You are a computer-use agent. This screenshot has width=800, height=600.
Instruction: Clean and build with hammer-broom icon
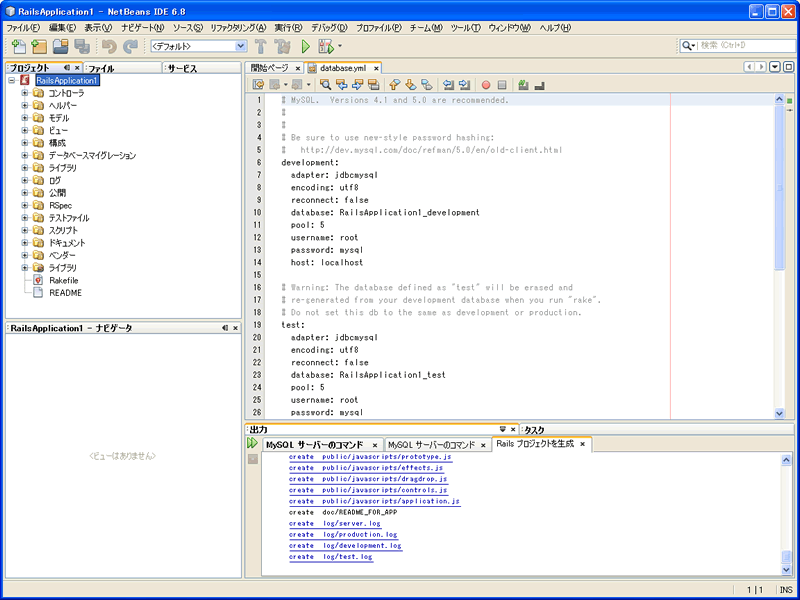282,46
